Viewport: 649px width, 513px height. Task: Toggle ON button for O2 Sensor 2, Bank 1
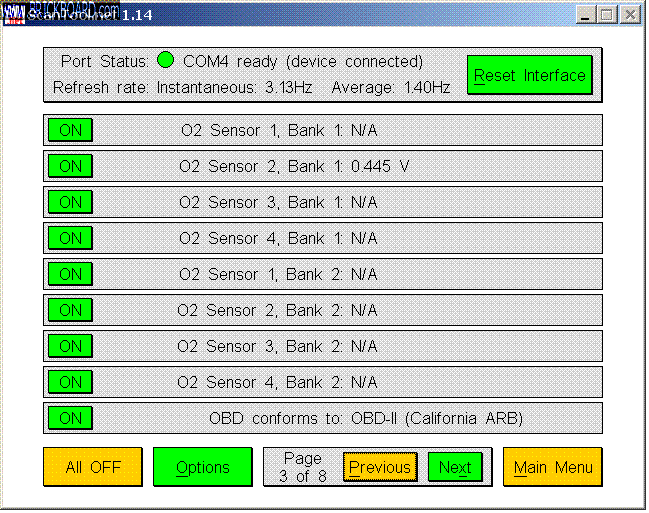pyautogui.click(x=70, y=166)
